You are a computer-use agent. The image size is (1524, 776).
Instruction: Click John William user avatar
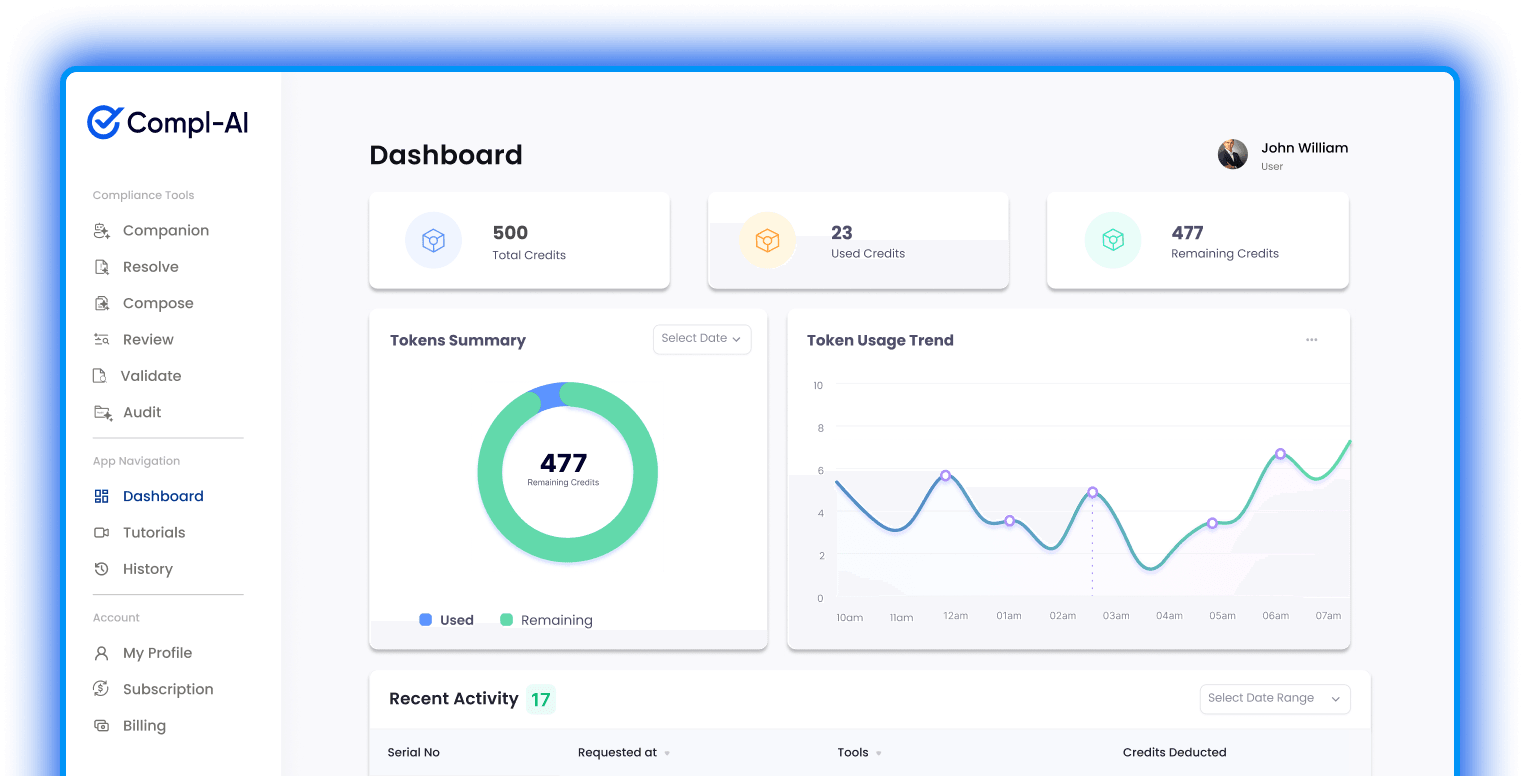1232,154
